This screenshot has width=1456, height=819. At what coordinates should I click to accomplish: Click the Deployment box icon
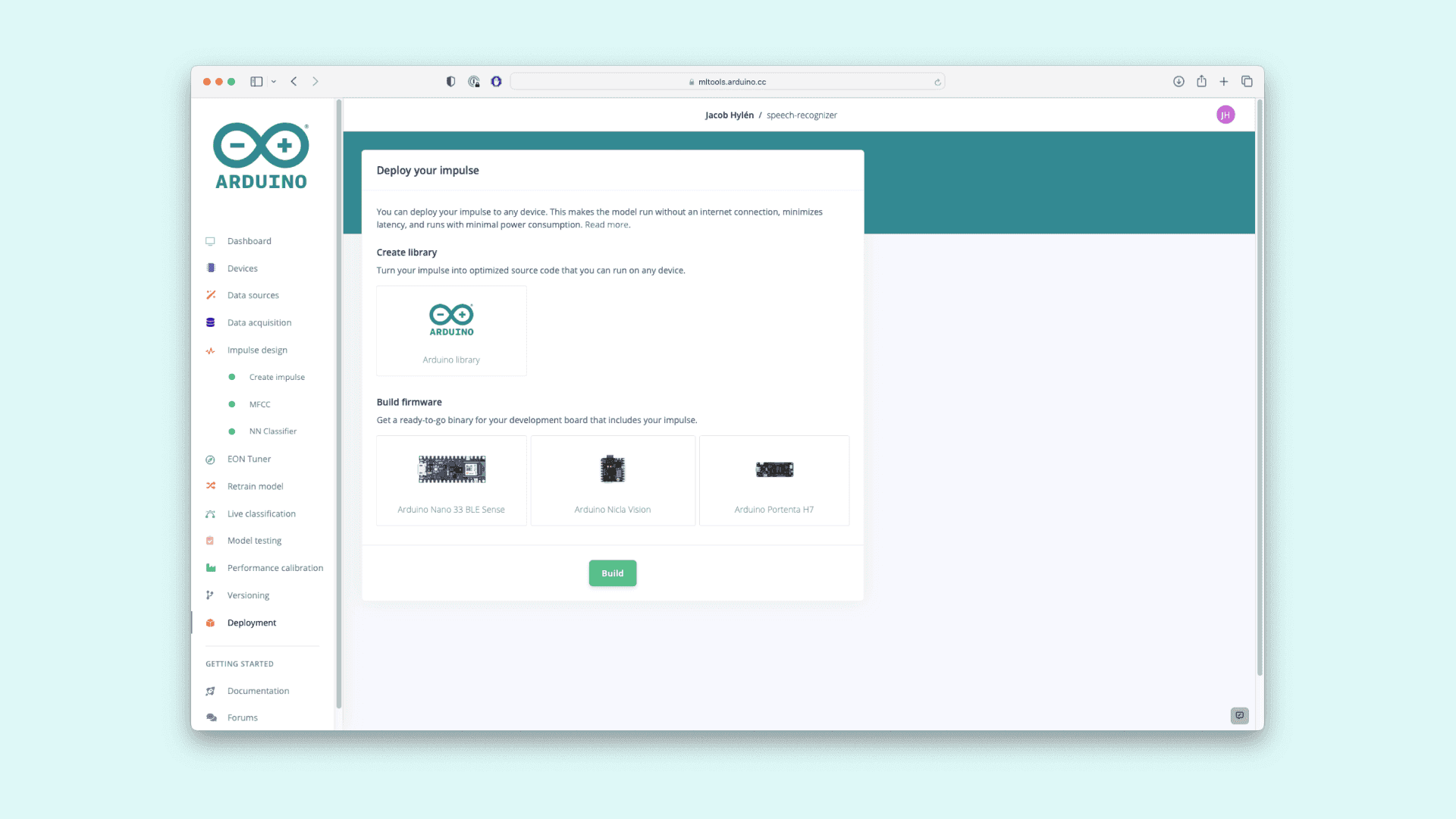(x=210, y=623)
